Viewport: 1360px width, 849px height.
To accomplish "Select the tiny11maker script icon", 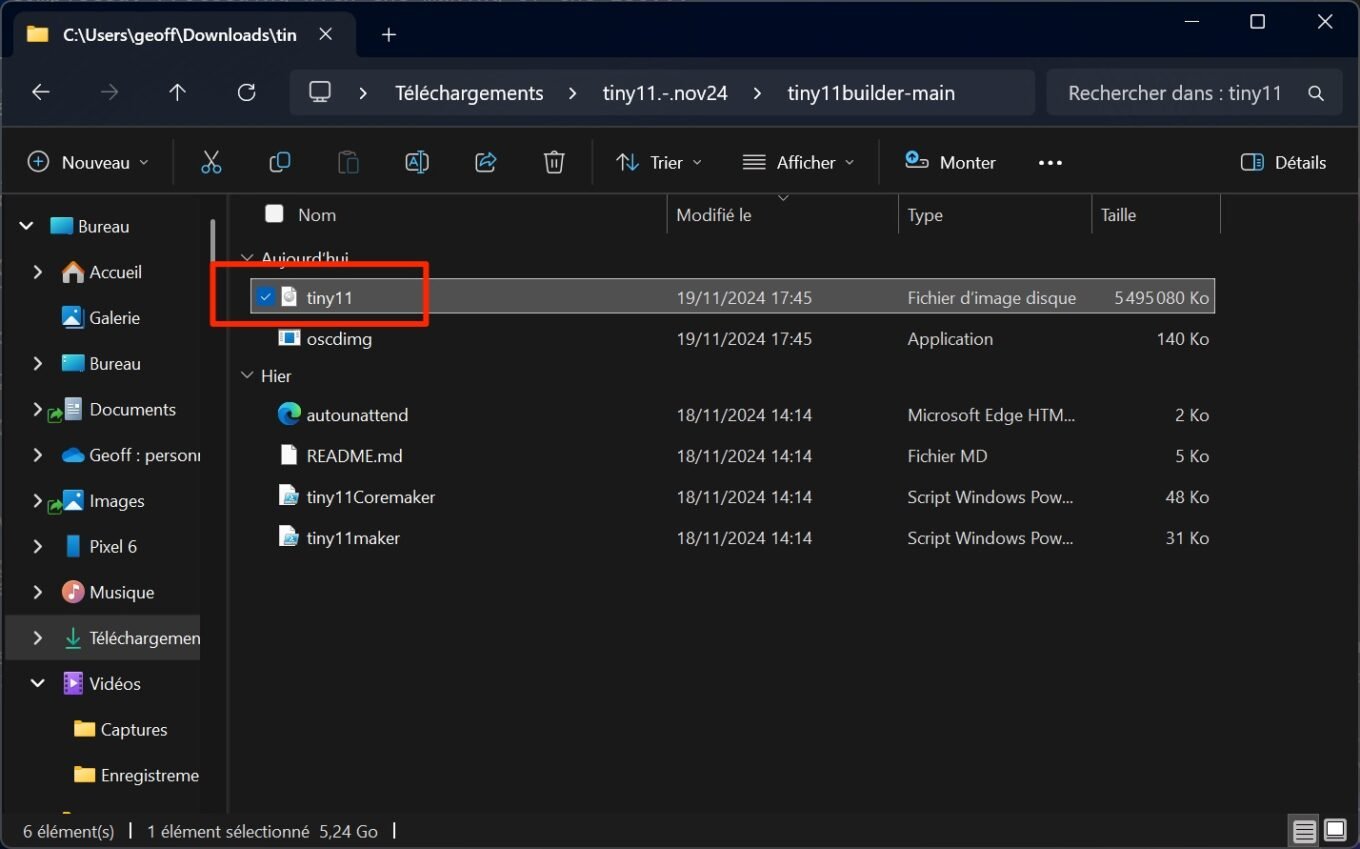I will coord(289,538).
